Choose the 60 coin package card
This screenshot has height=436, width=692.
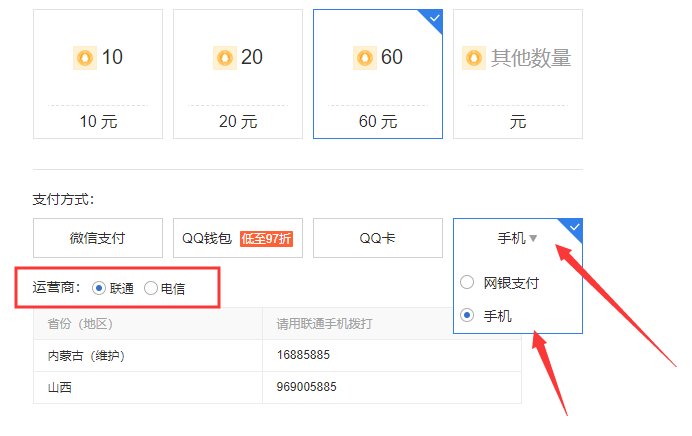pos(378,74)
